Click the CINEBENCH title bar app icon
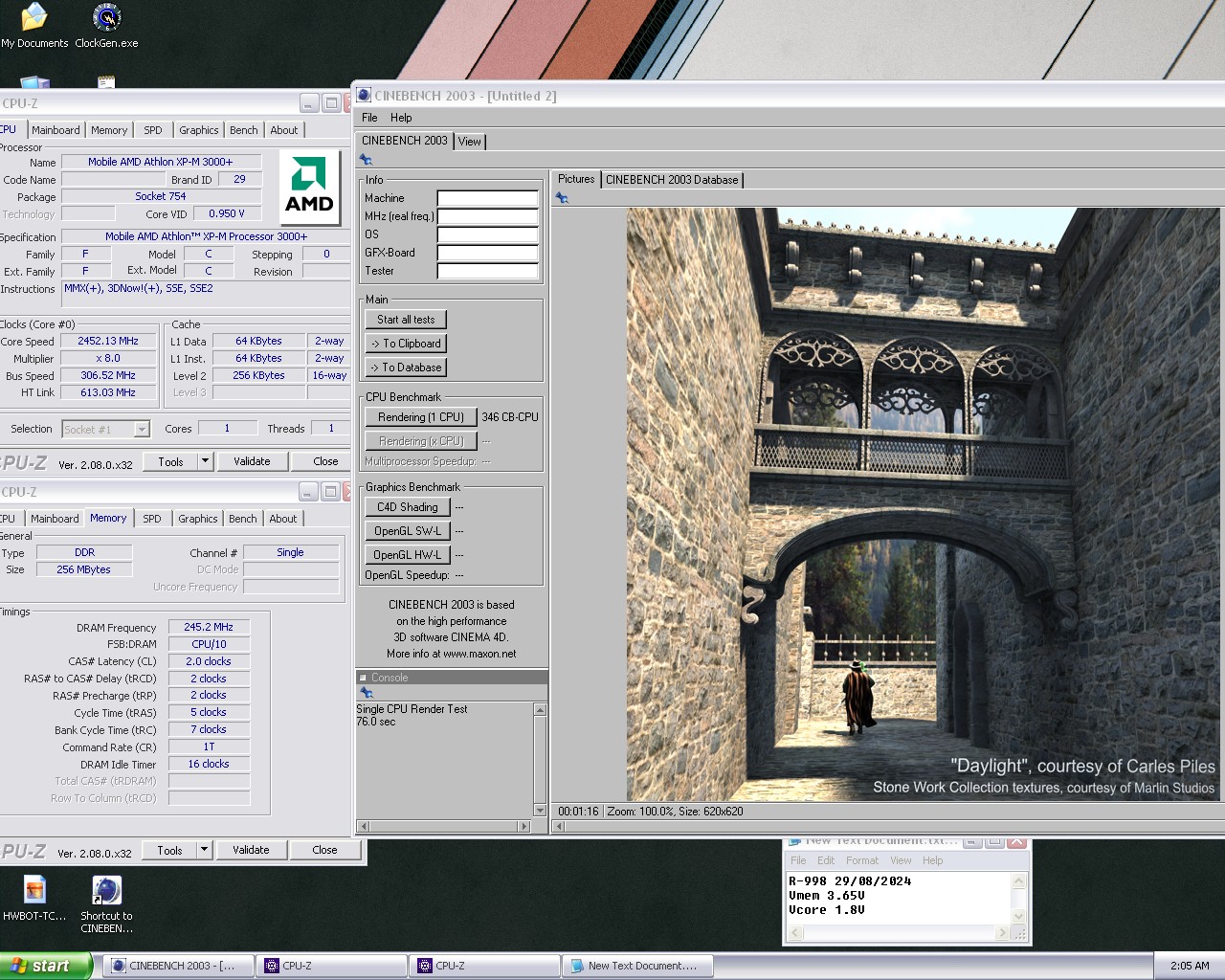Screen dimensions: 1225x980 click(x=364, y=95)
